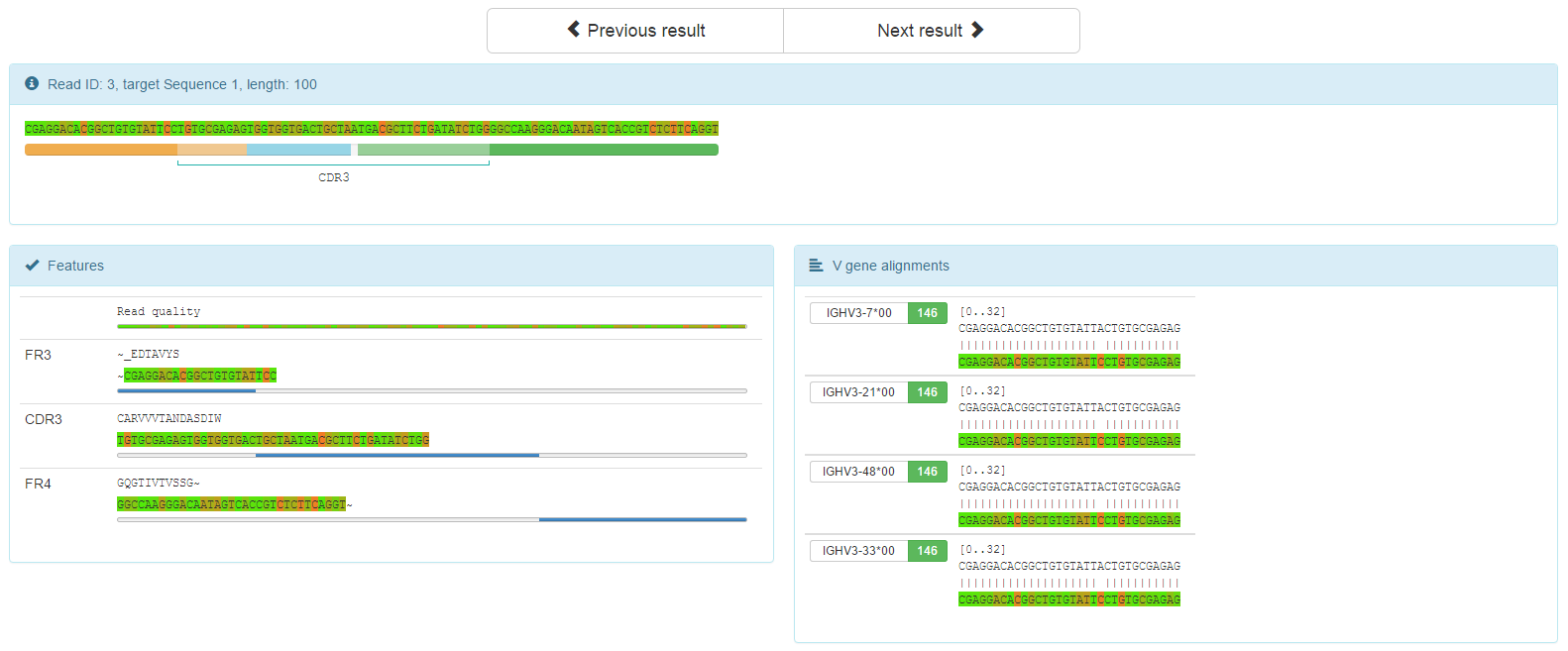Click the orange segment of the region bar
This screenshot has width=1568, height=651.
click(100, 150)
